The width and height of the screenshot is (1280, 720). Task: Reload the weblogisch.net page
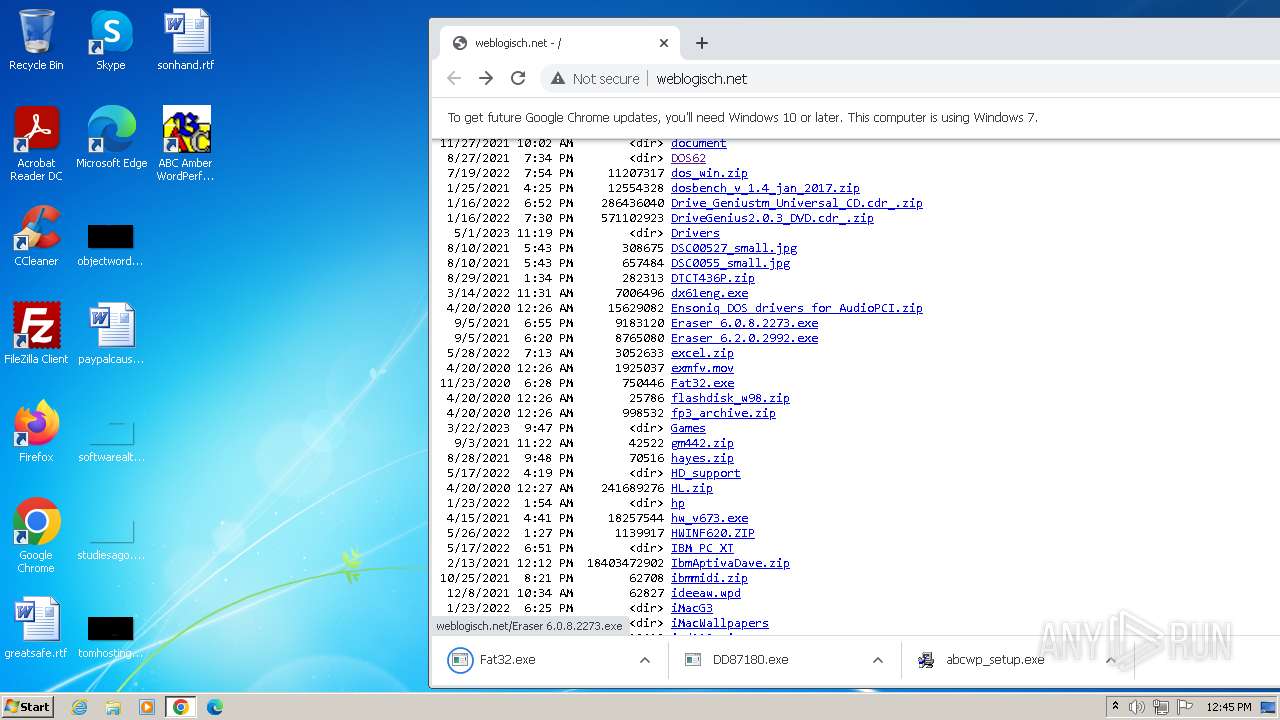click(518, 78)
